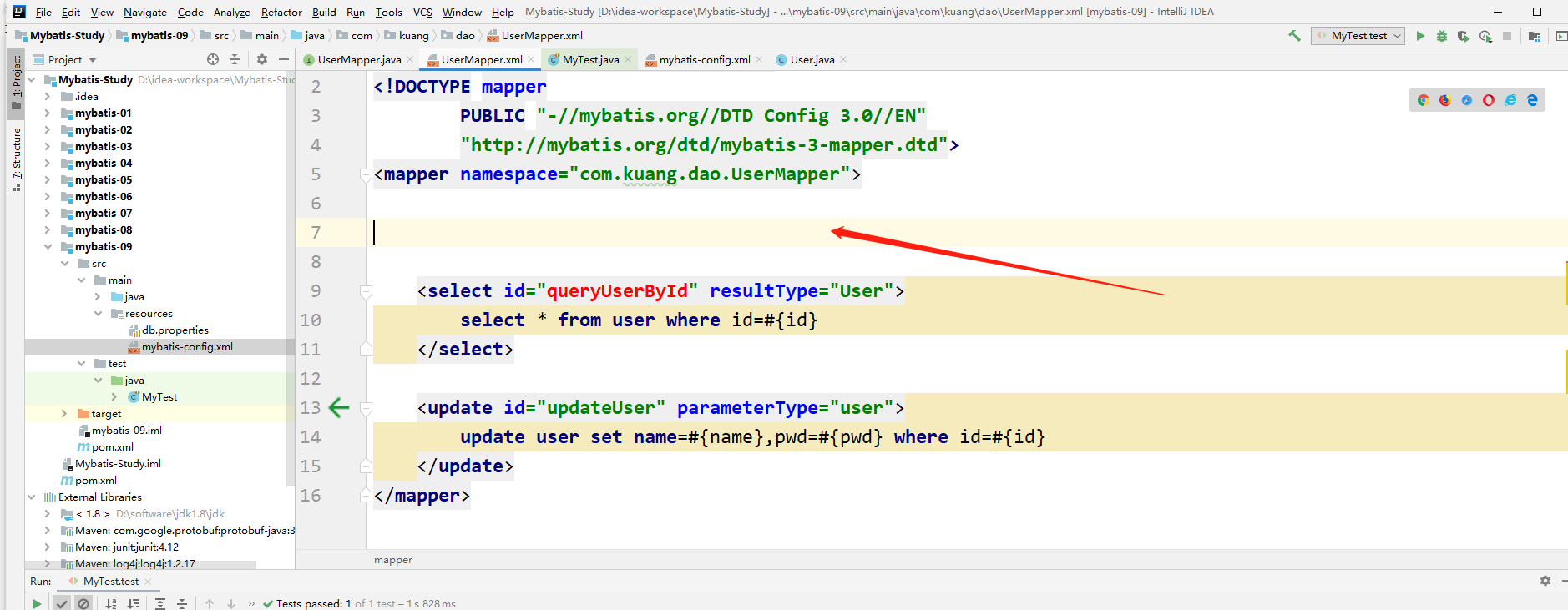This screenshot has height=610, width=1568.
Task: Toggle show passed tests checkmark
Action: pos(62,603)
